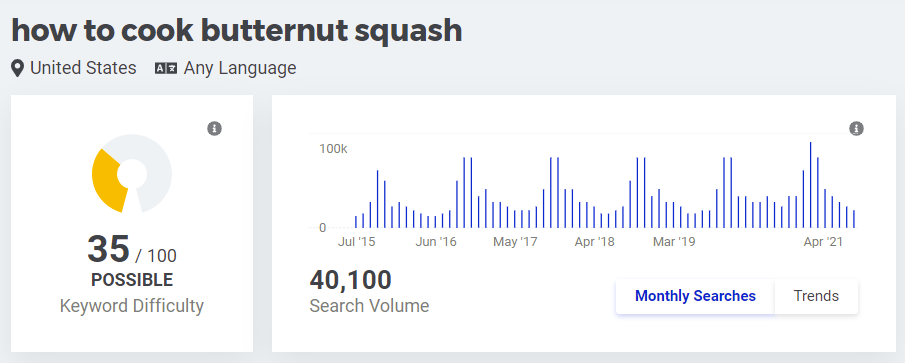Image resolution: width=905 pixels, height=363 pixels.
Task: Click the Jul '15 axis label
Action: (356, 242)
